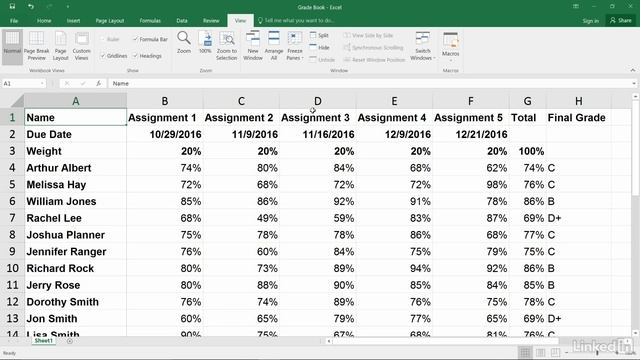Open Freeze Panes dropdown
The width and height of the screenshot is (640, 360).
tap(295, 46)
